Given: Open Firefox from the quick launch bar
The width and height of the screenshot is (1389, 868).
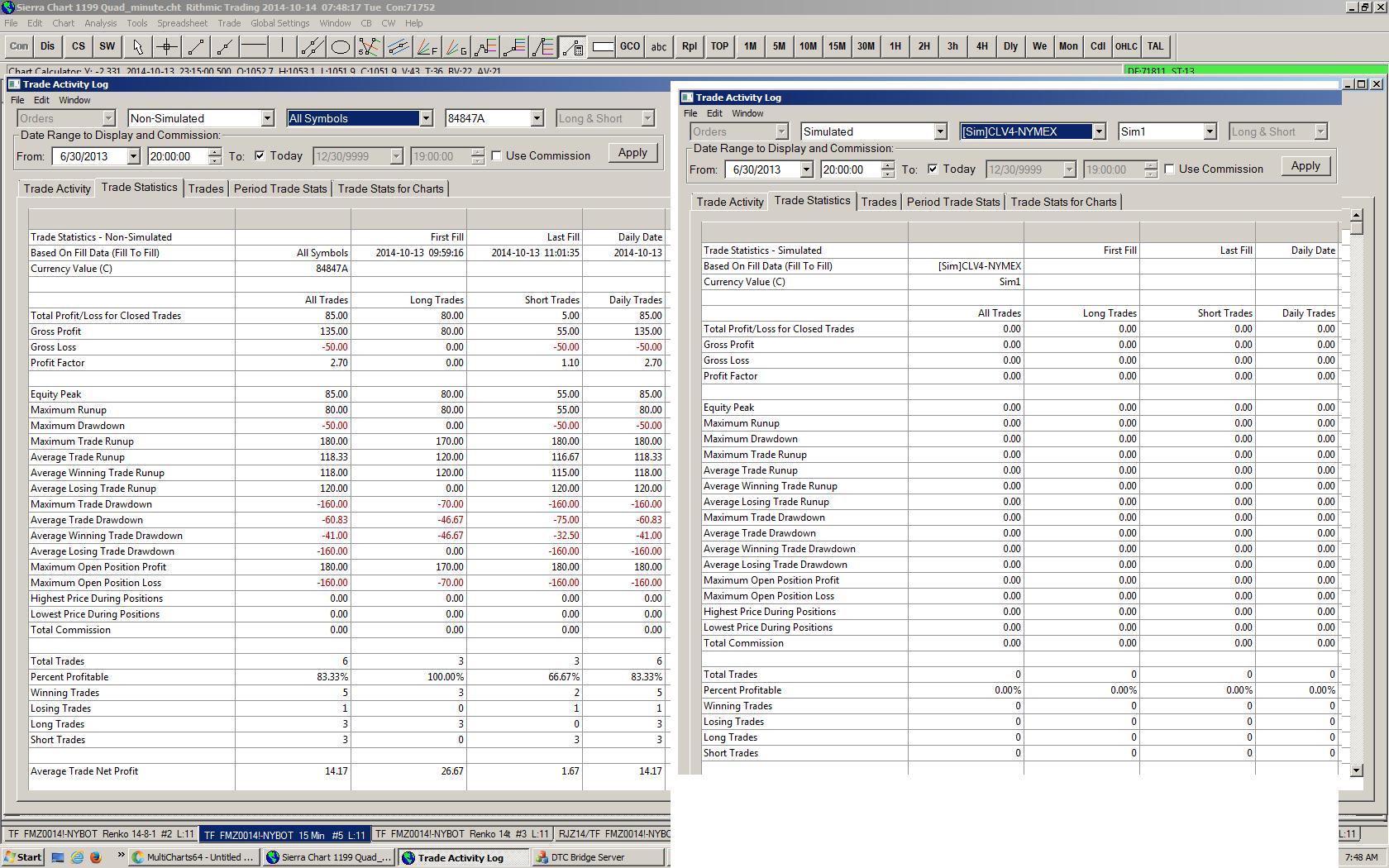Looking at the screenshot, I should pyautogui.click(x=95, y=857).
